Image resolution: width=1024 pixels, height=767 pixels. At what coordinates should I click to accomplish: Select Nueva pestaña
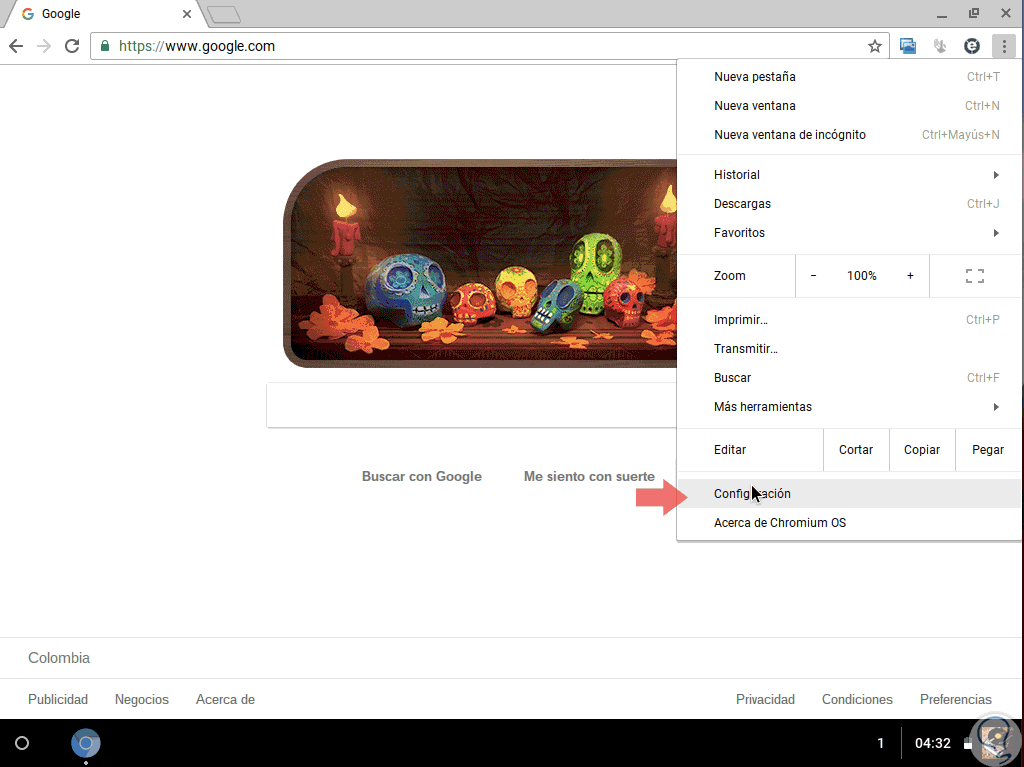pos(849,76)
